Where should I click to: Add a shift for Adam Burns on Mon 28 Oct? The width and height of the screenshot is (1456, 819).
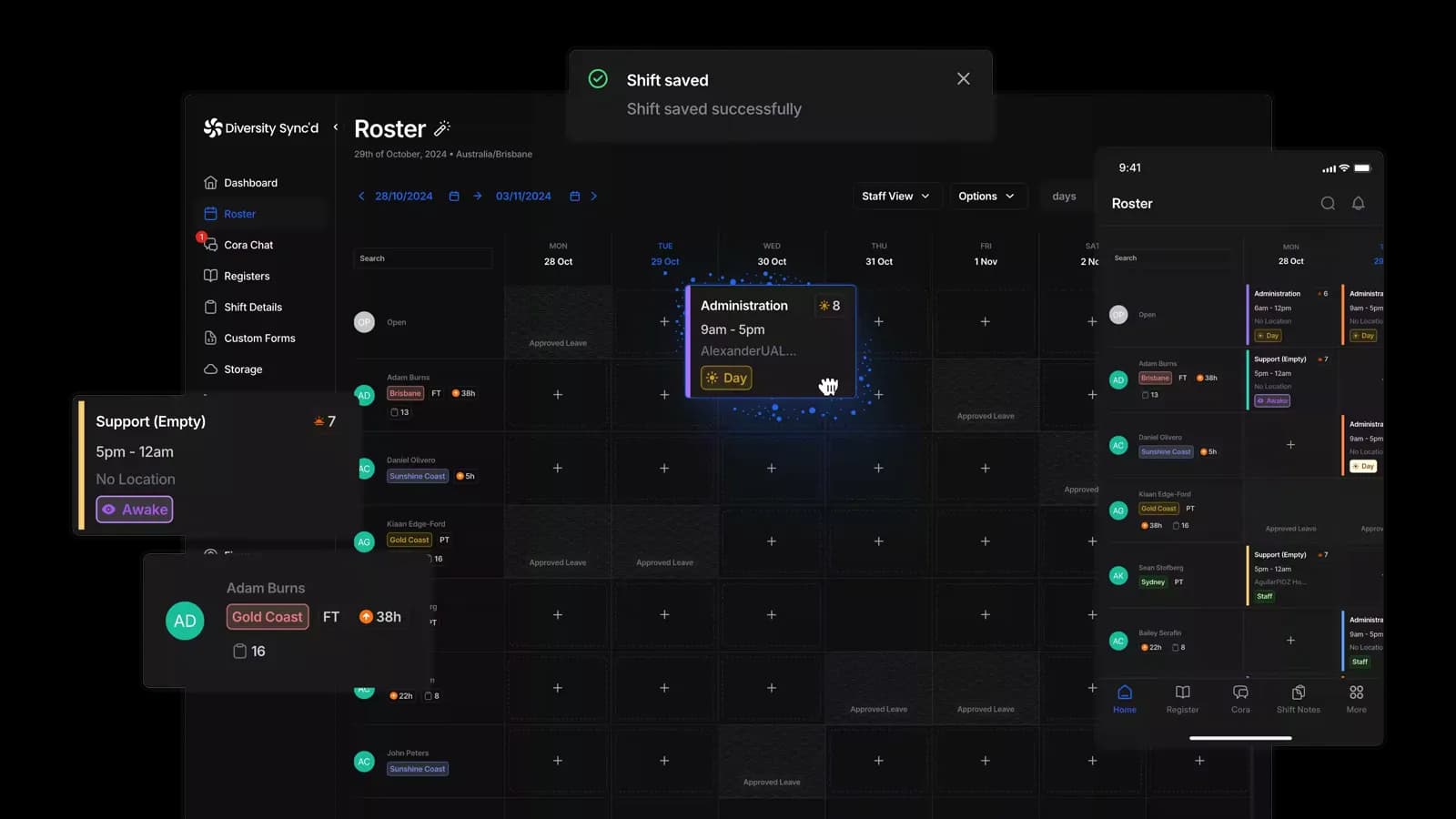click(x=558, y=394)
